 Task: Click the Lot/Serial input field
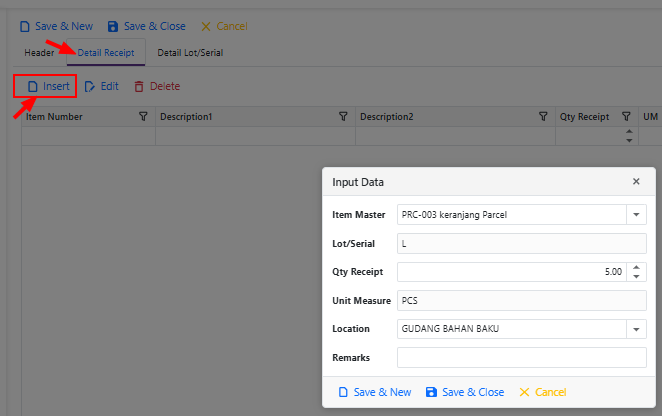pyautogui.click(x=522, y=244)
